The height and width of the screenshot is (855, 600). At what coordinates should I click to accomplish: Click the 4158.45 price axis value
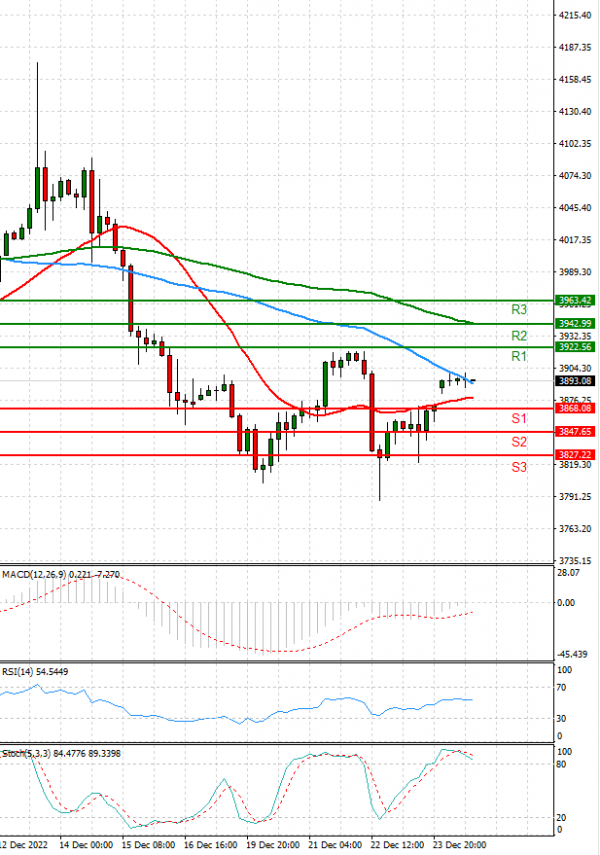coord(575,80)
